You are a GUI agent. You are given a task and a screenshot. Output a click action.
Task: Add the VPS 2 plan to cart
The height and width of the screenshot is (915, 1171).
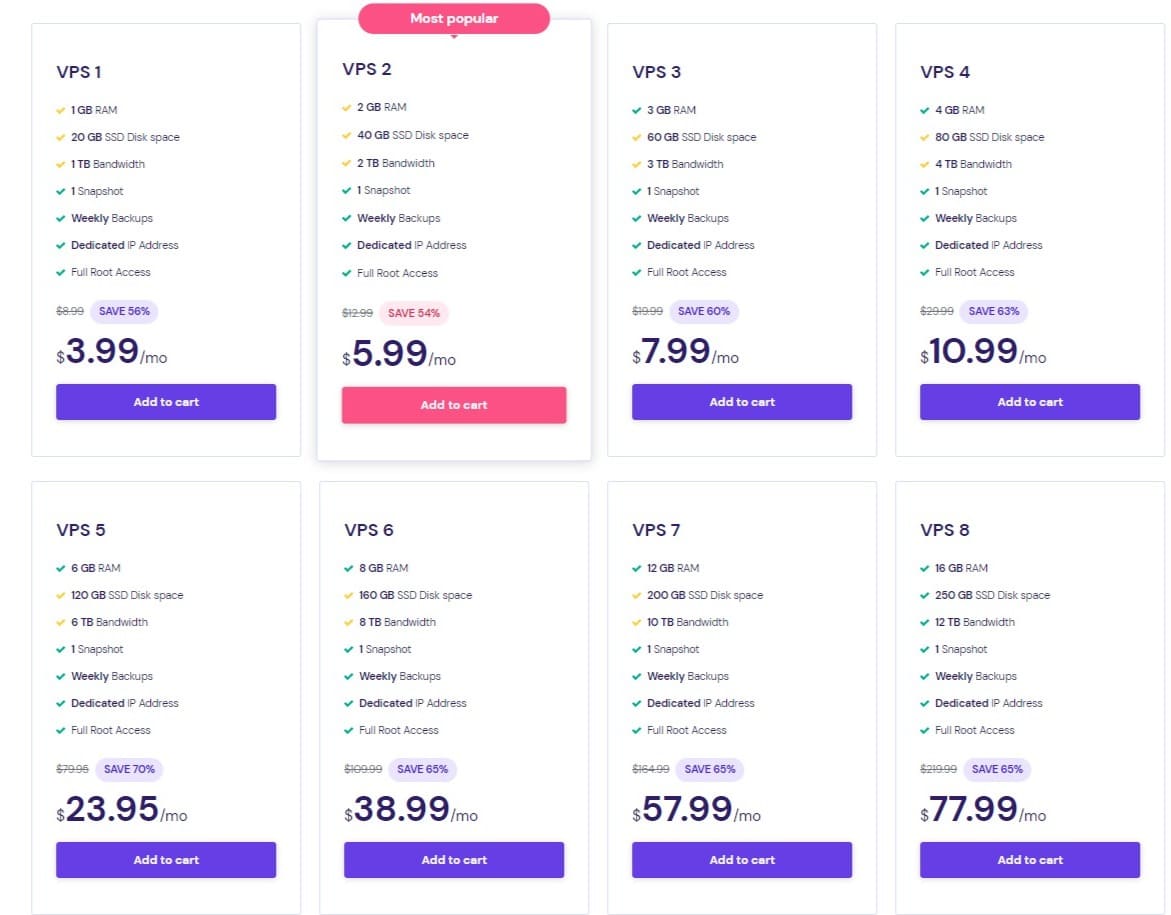point(454,405)
